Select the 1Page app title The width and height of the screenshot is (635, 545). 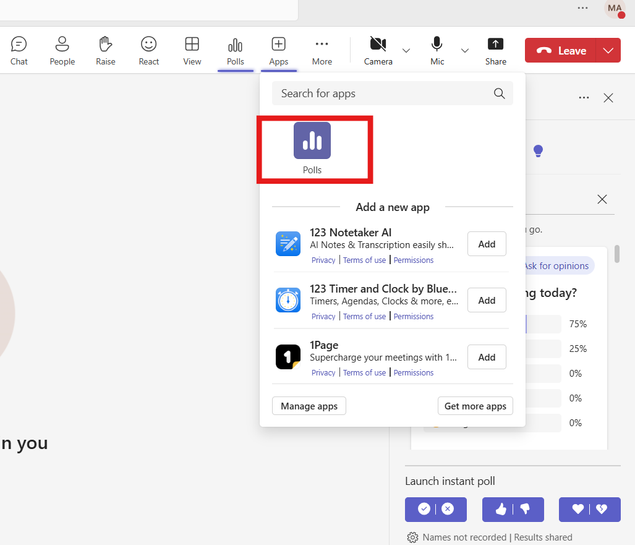coord(324,345)
